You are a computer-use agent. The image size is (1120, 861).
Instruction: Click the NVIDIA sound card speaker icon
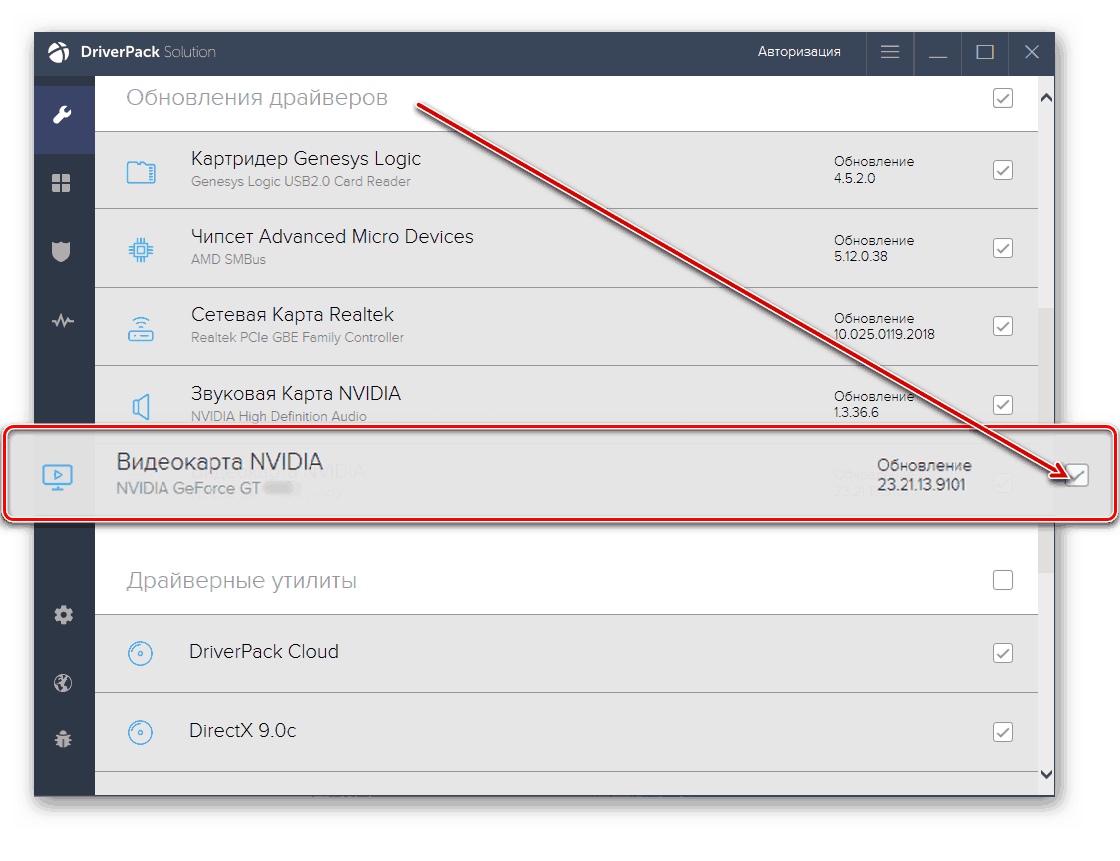point(141,407)
